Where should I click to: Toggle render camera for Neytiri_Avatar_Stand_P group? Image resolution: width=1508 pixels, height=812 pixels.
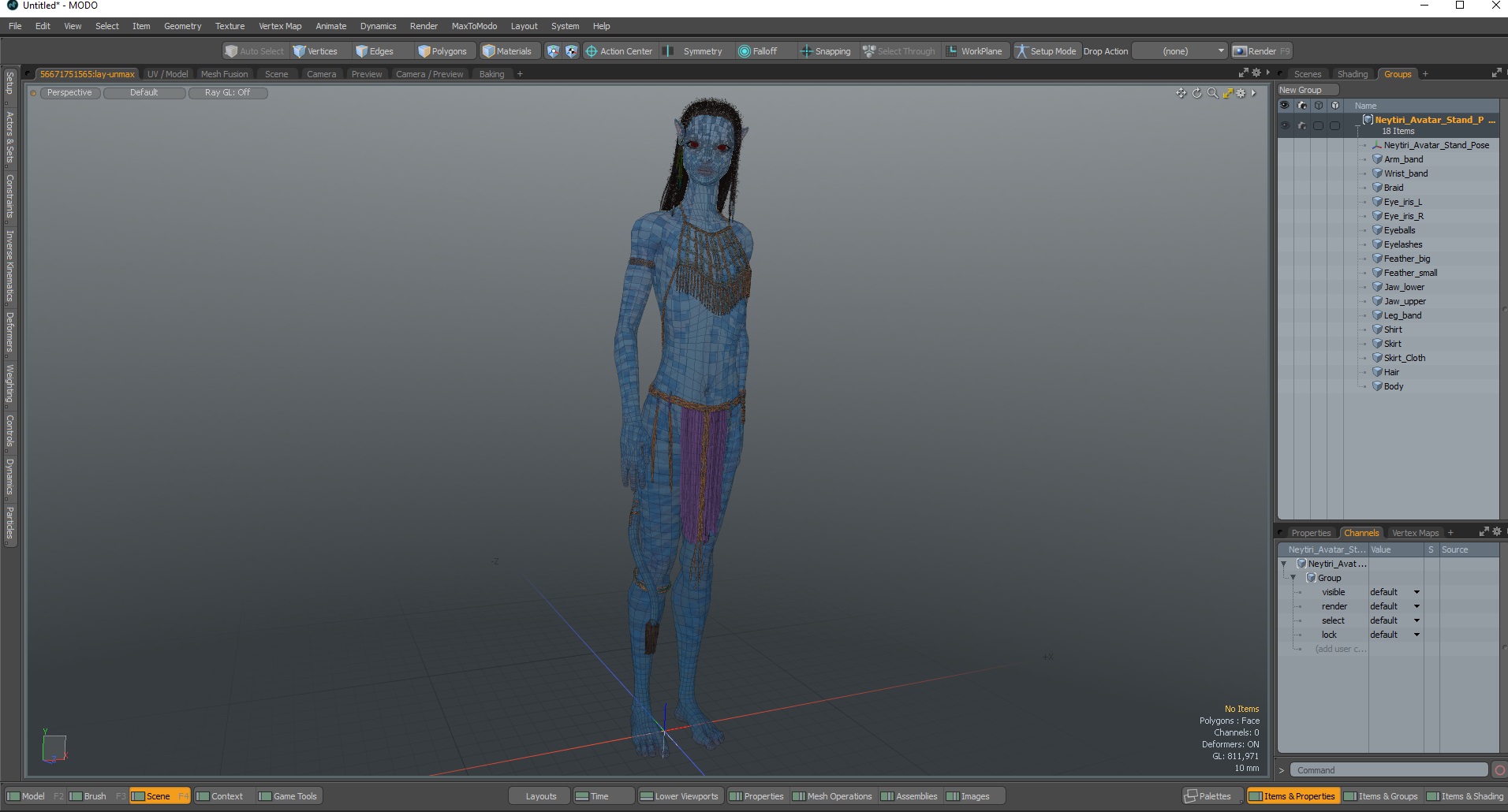(x=1301, y=125)
